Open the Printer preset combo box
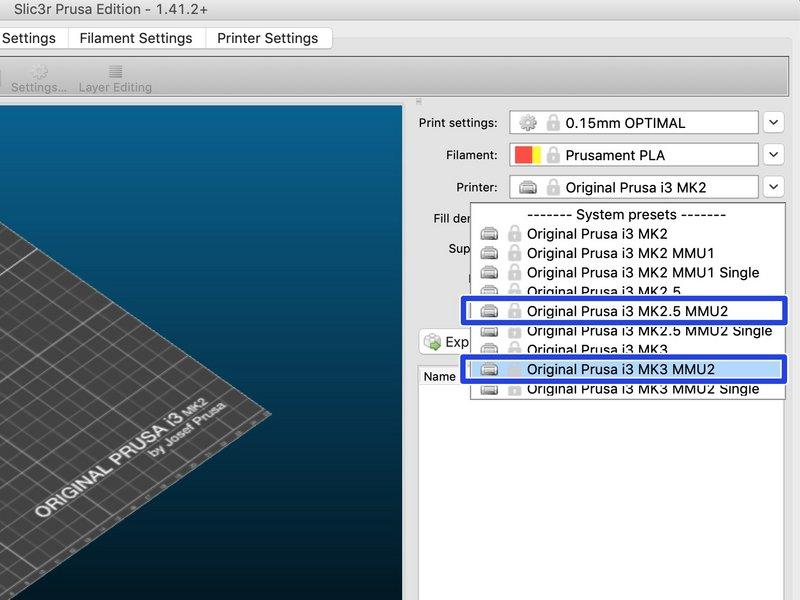 [x=634, y=187]
